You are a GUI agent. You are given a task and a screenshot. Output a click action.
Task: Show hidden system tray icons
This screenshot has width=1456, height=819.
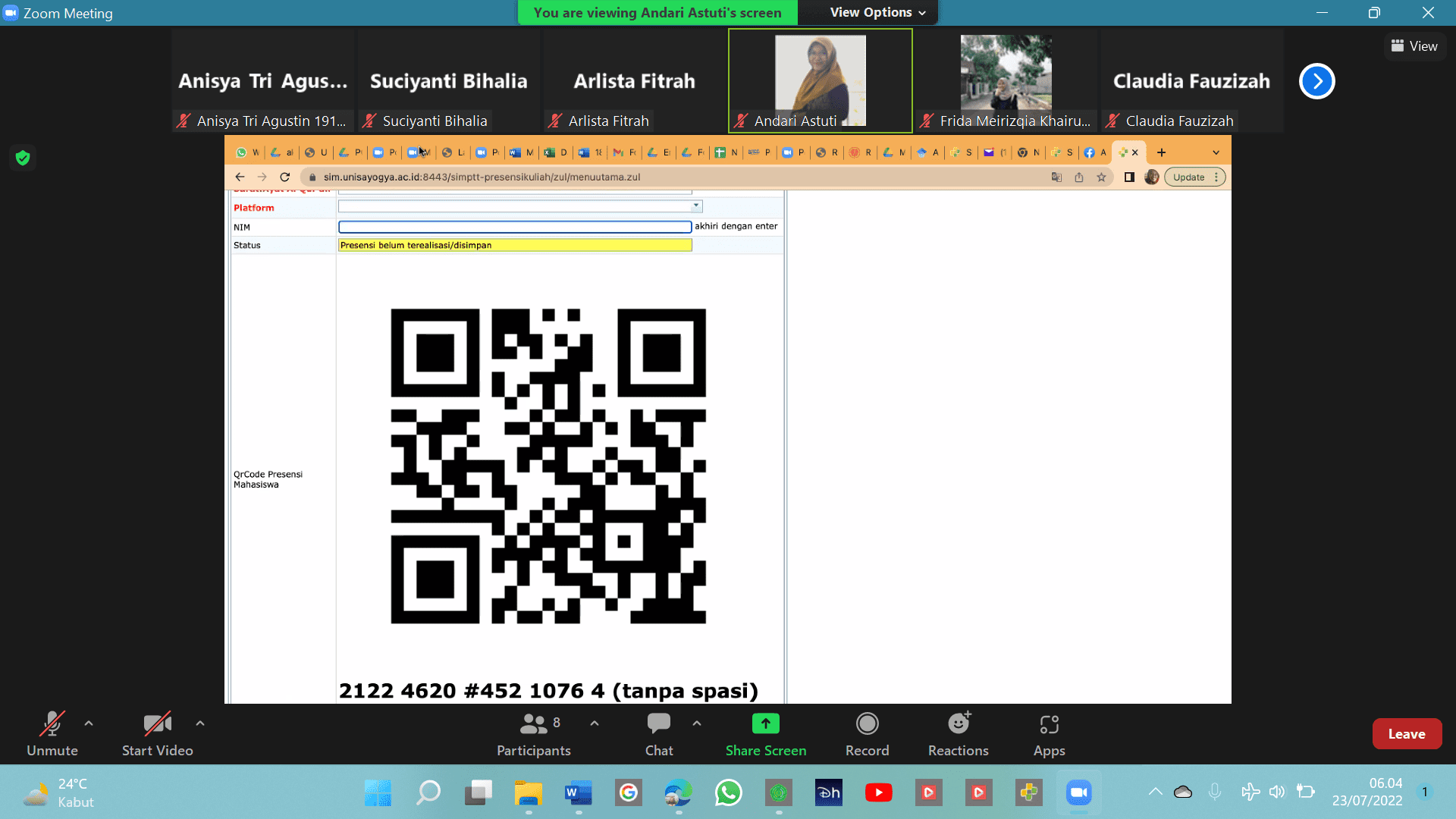point(1155,792)
